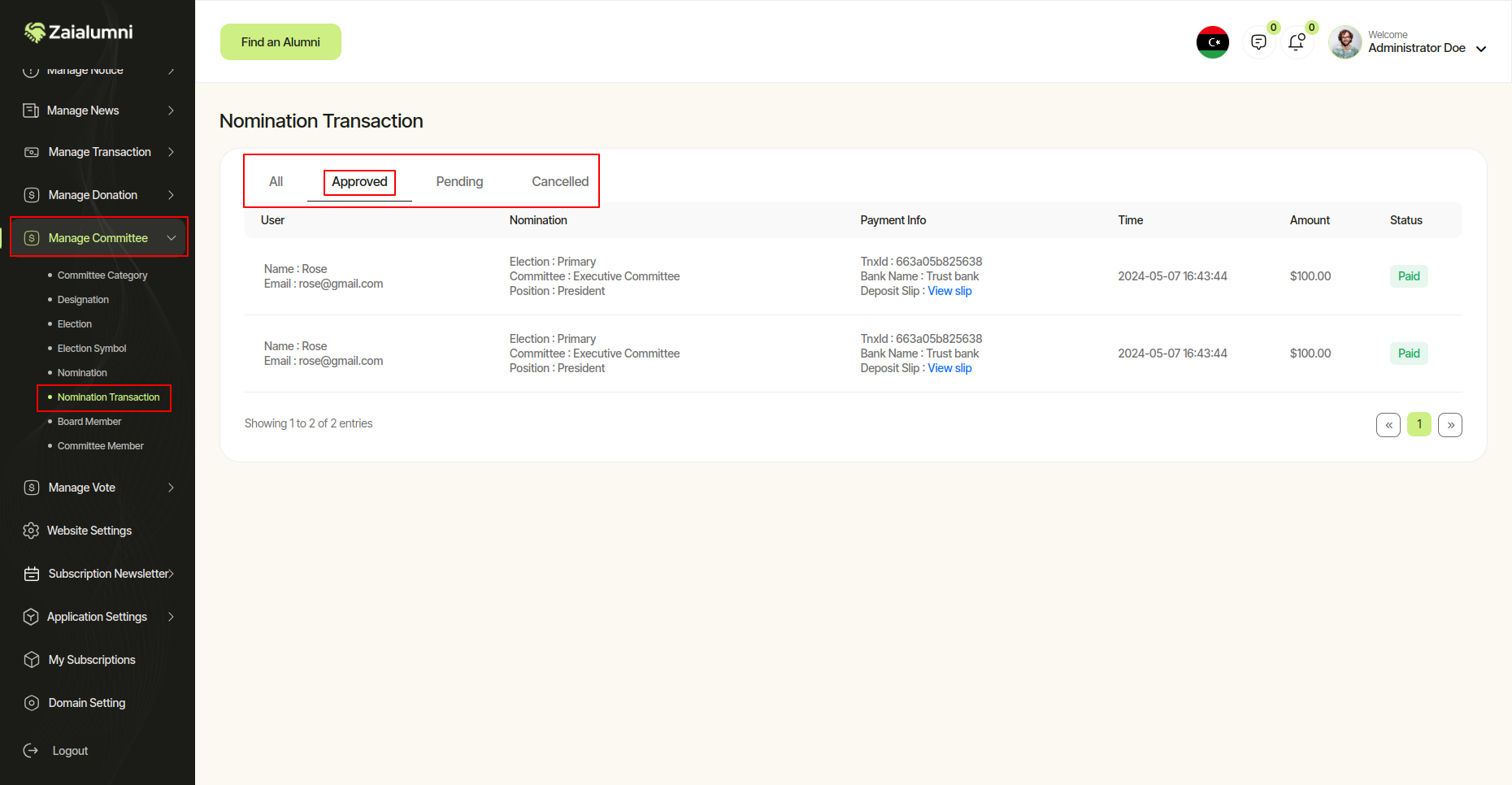Image resolution: width=1512 pixels, height=785 pixels.
Task: Expand the Manage Vote menu chevron
Action: (171, 488)
